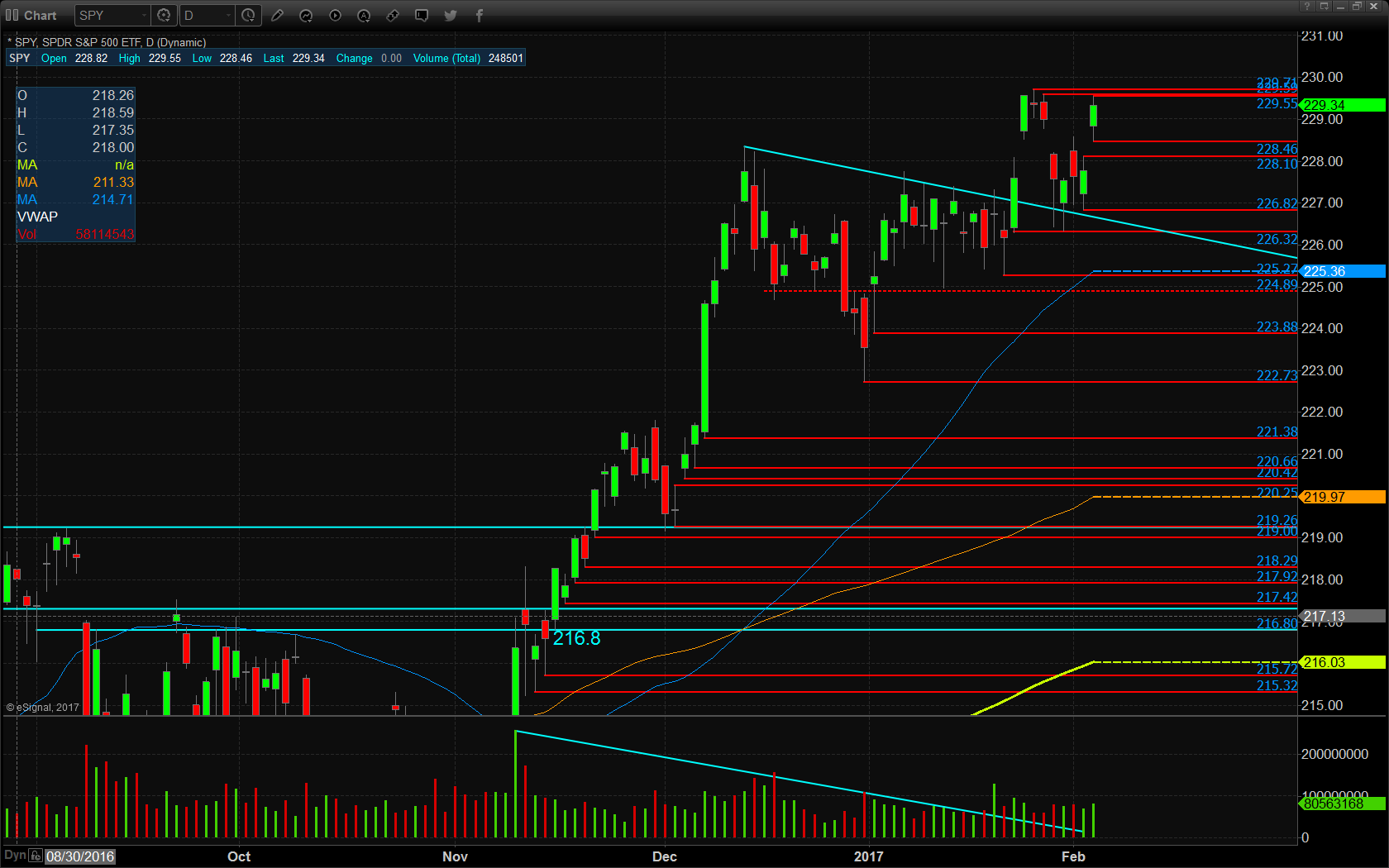Viewport: 1389px width, 868px height.
Task: Click the 228.46 red level label
Action: point(1277,149)
